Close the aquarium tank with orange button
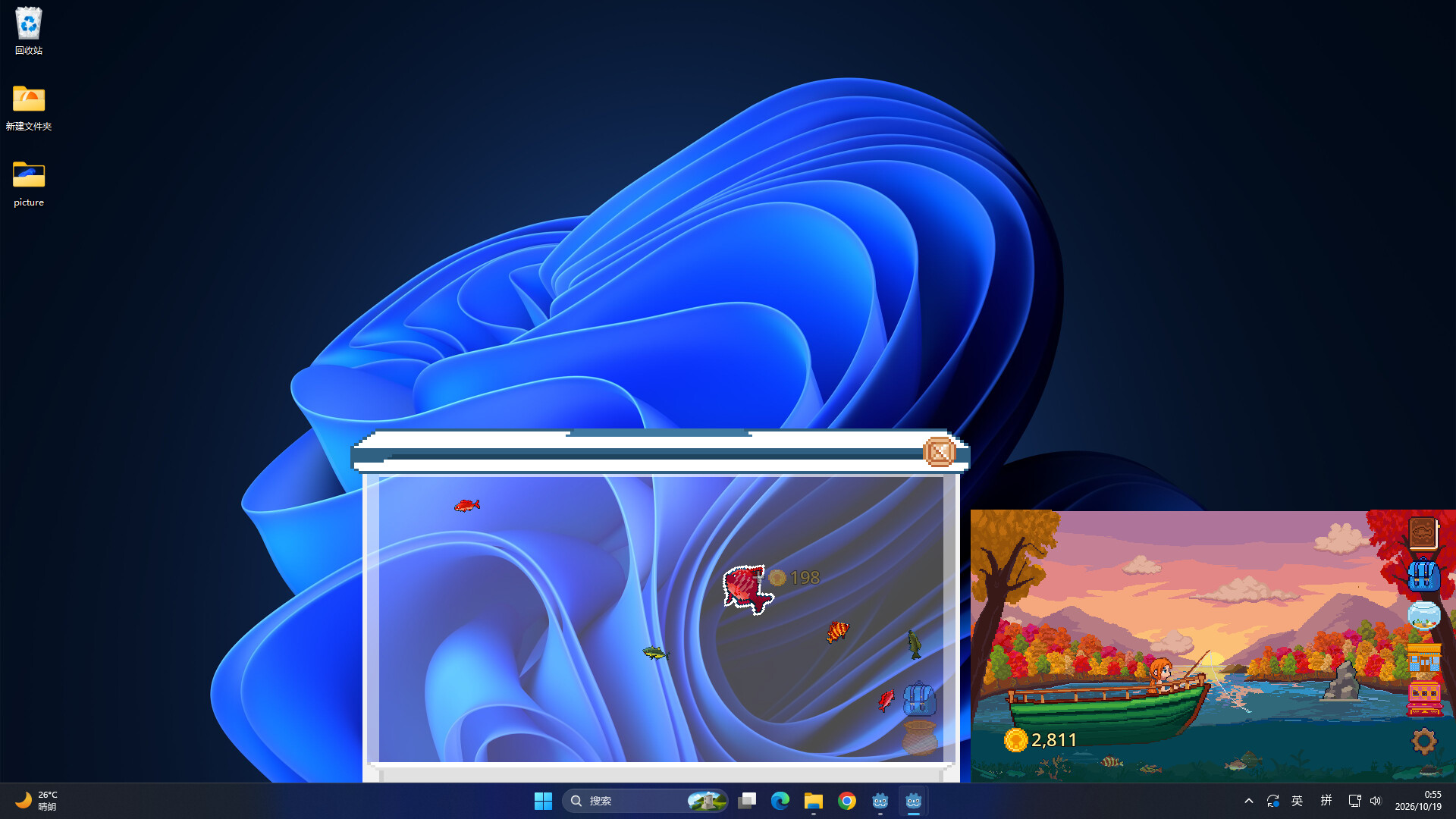This screenshot has width=1456, height=819. point(939,452)
